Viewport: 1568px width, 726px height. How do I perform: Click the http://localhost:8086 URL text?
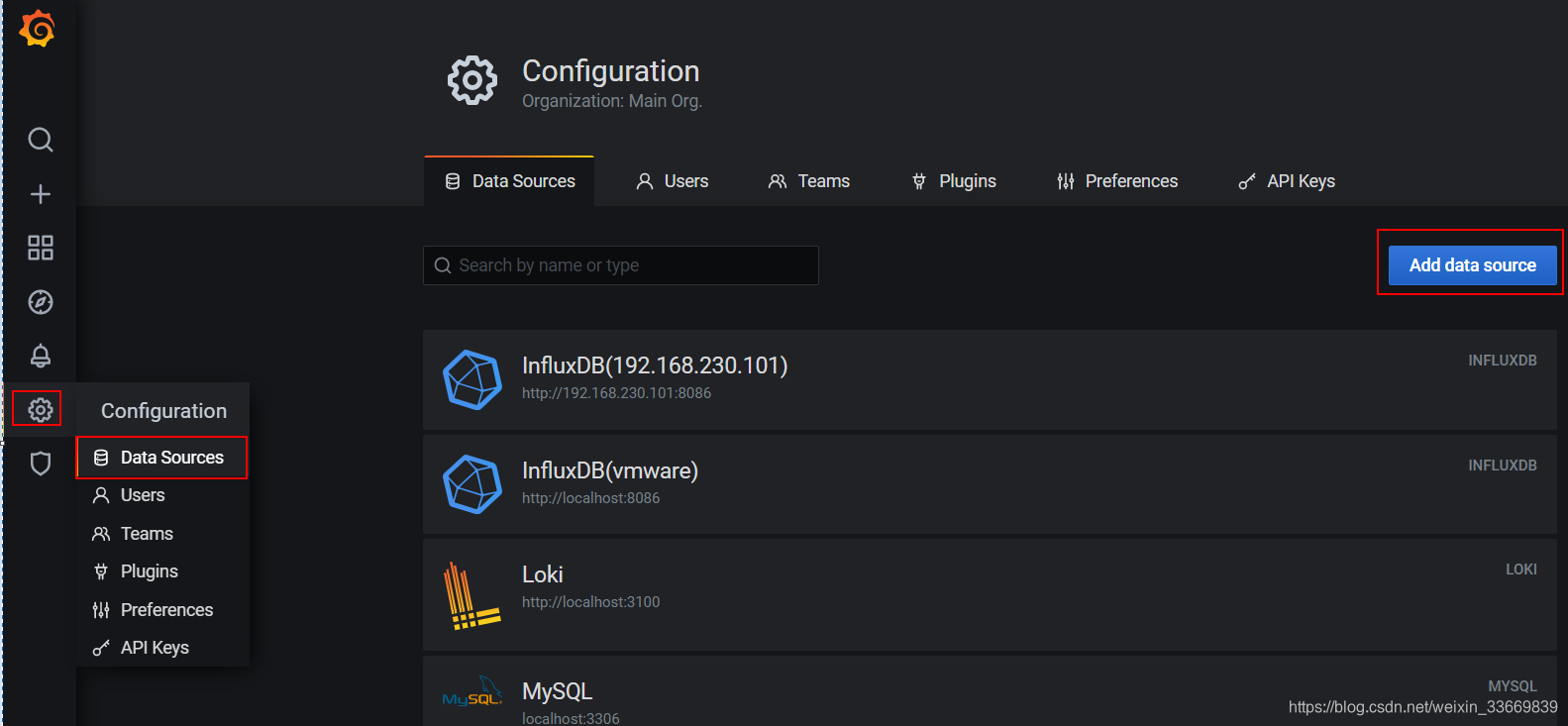(x=590, y=498)
